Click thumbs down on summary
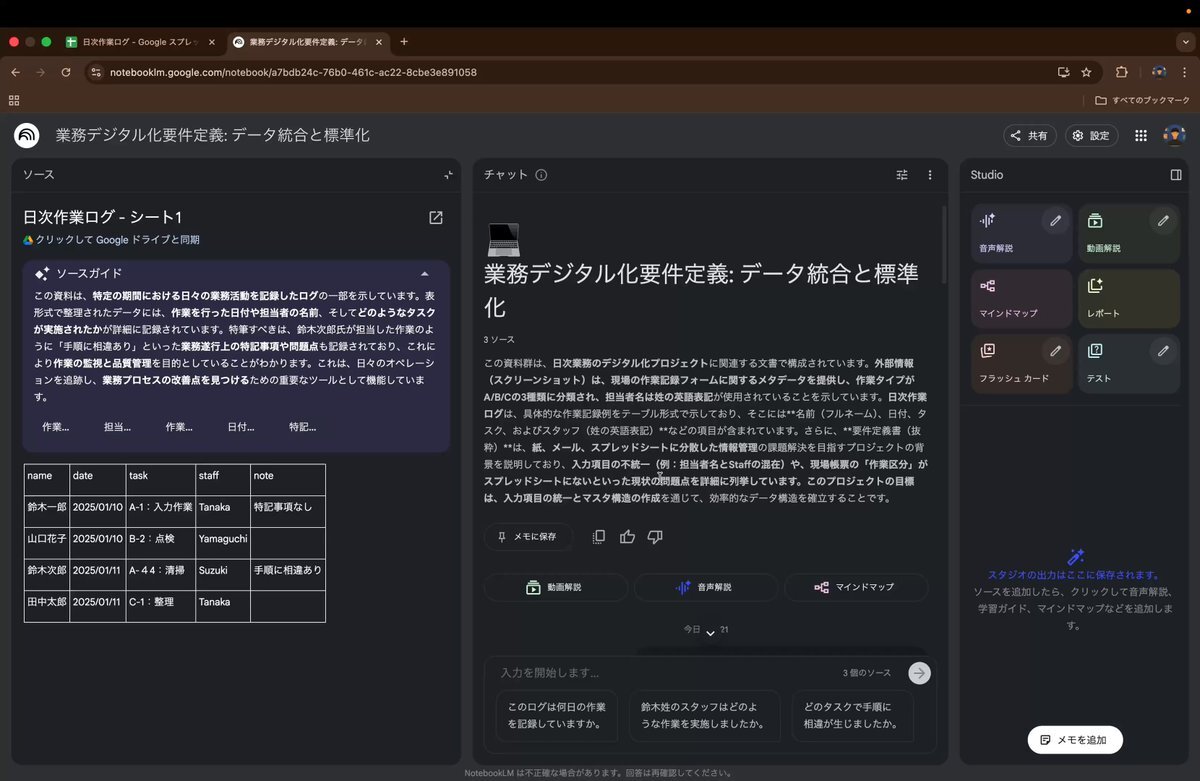The height and width of the screenshot is (781, 1200). coord(655,537)
